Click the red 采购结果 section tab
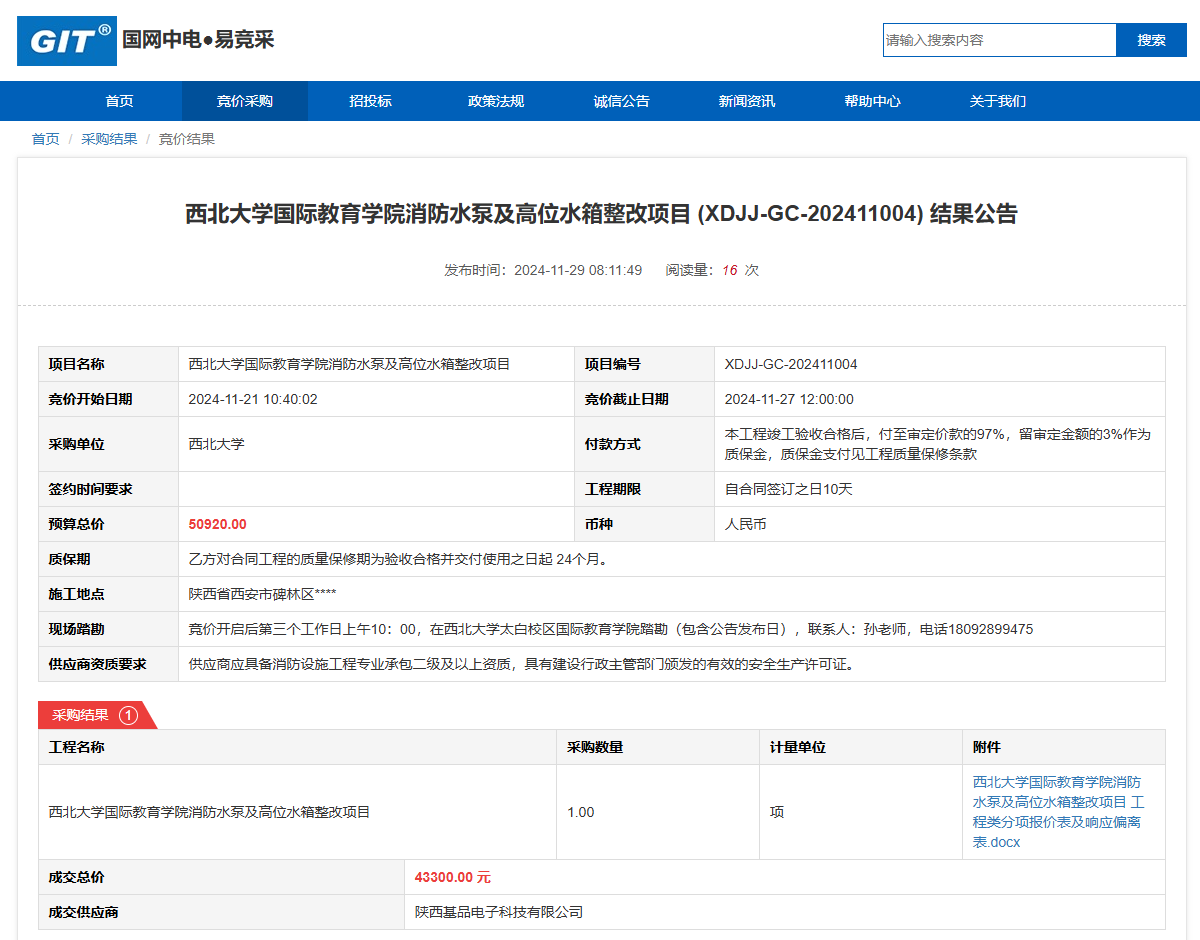 pos(81,715)
